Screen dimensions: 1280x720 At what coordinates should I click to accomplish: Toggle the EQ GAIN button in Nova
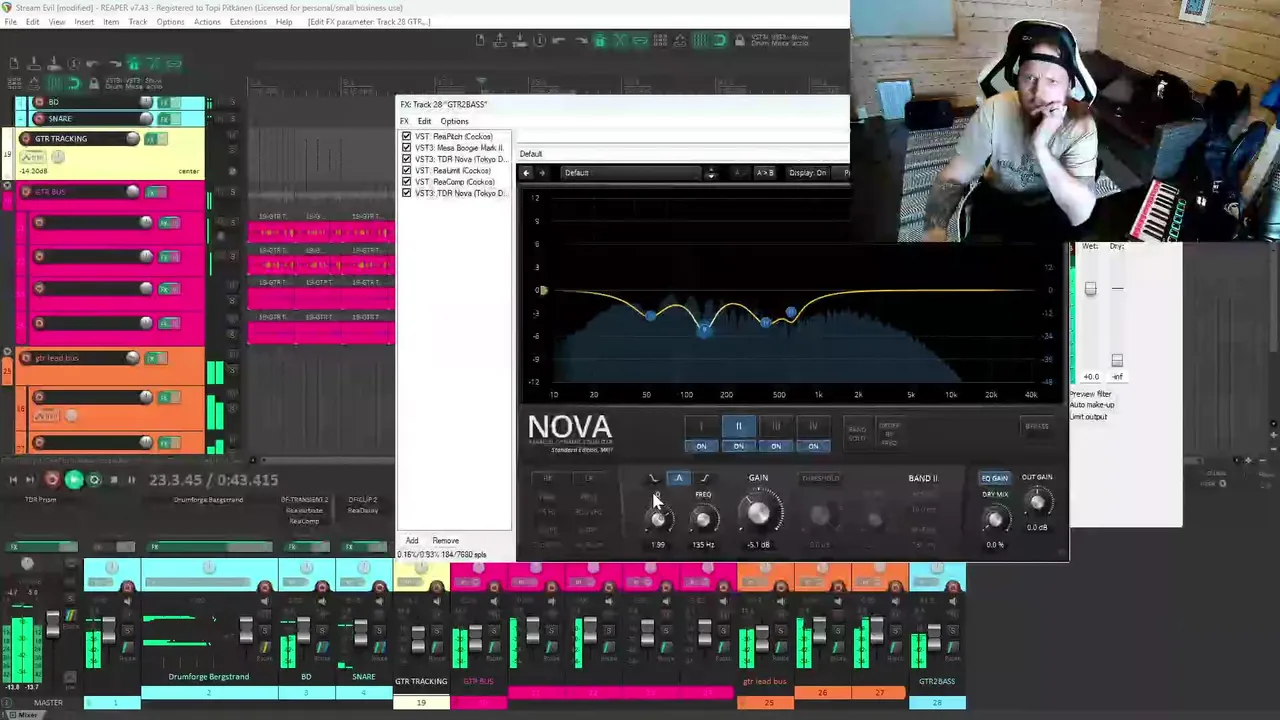click(994, 478)
